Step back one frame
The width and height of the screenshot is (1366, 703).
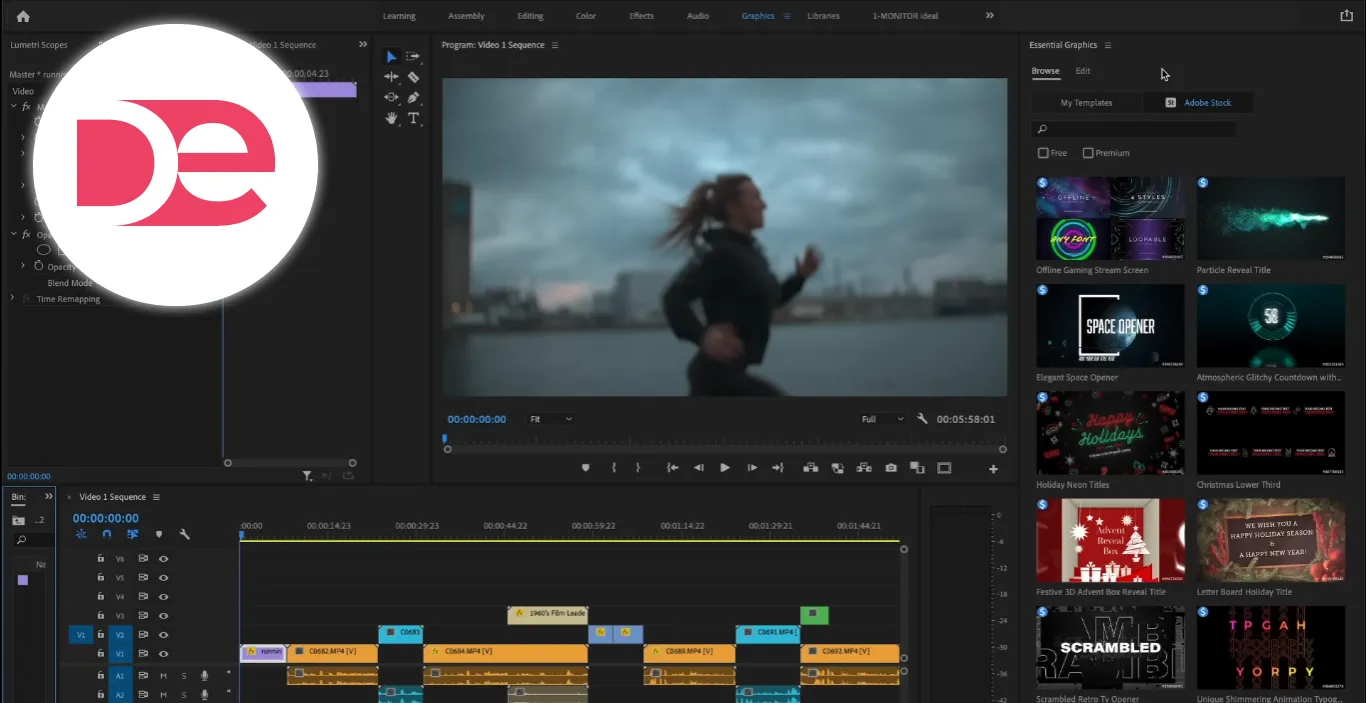coord(699,468)
